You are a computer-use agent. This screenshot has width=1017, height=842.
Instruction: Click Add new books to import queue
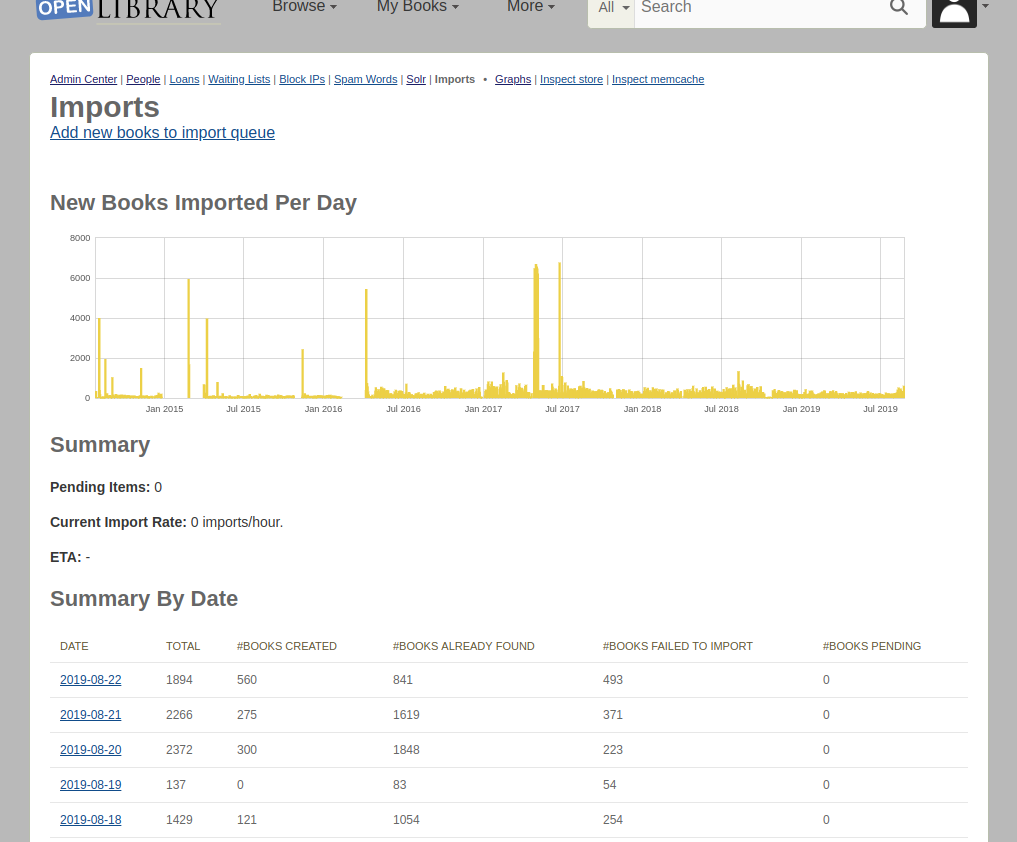click(162, 132)
